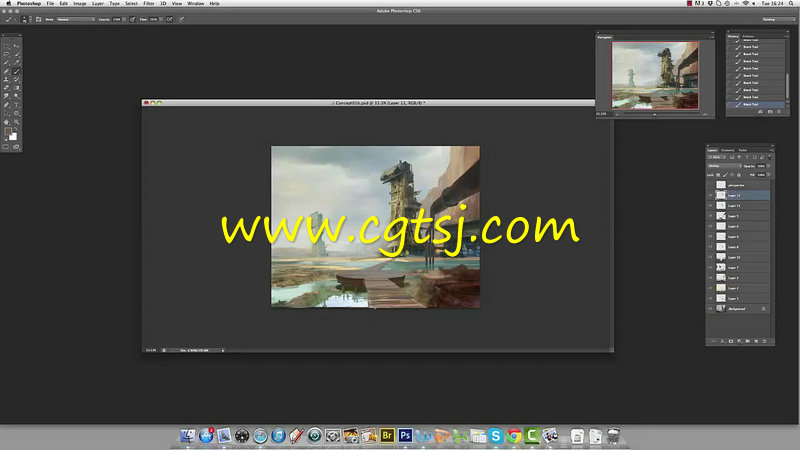Screen dimensions: 800x450
Task: Click the Change Screen Mode icon
Action: (x=16, y=146)
